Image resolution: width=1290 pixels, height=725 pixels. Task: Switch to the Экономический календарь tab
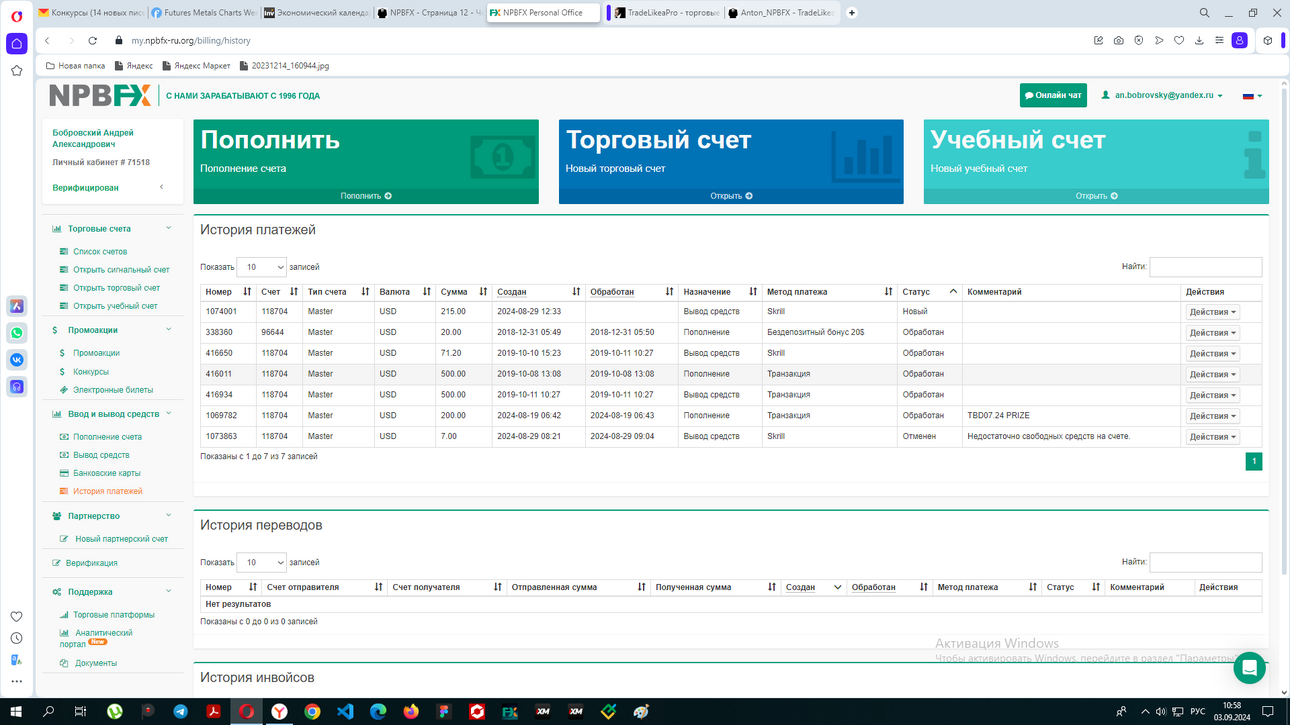[318, 13]
